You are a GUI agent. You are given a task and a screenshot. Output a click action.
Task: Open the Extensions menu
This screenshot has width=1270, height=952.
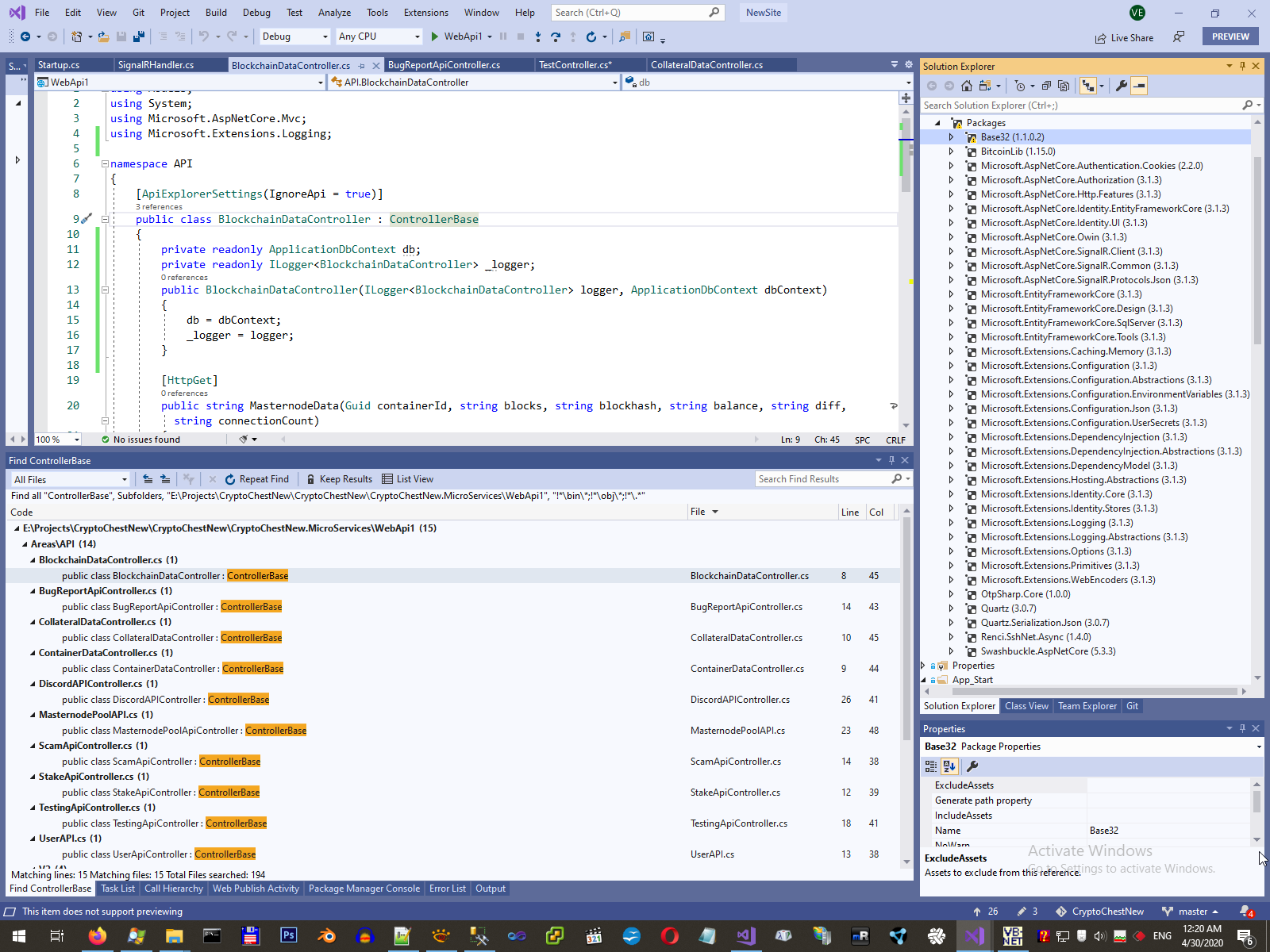(425, 13)
